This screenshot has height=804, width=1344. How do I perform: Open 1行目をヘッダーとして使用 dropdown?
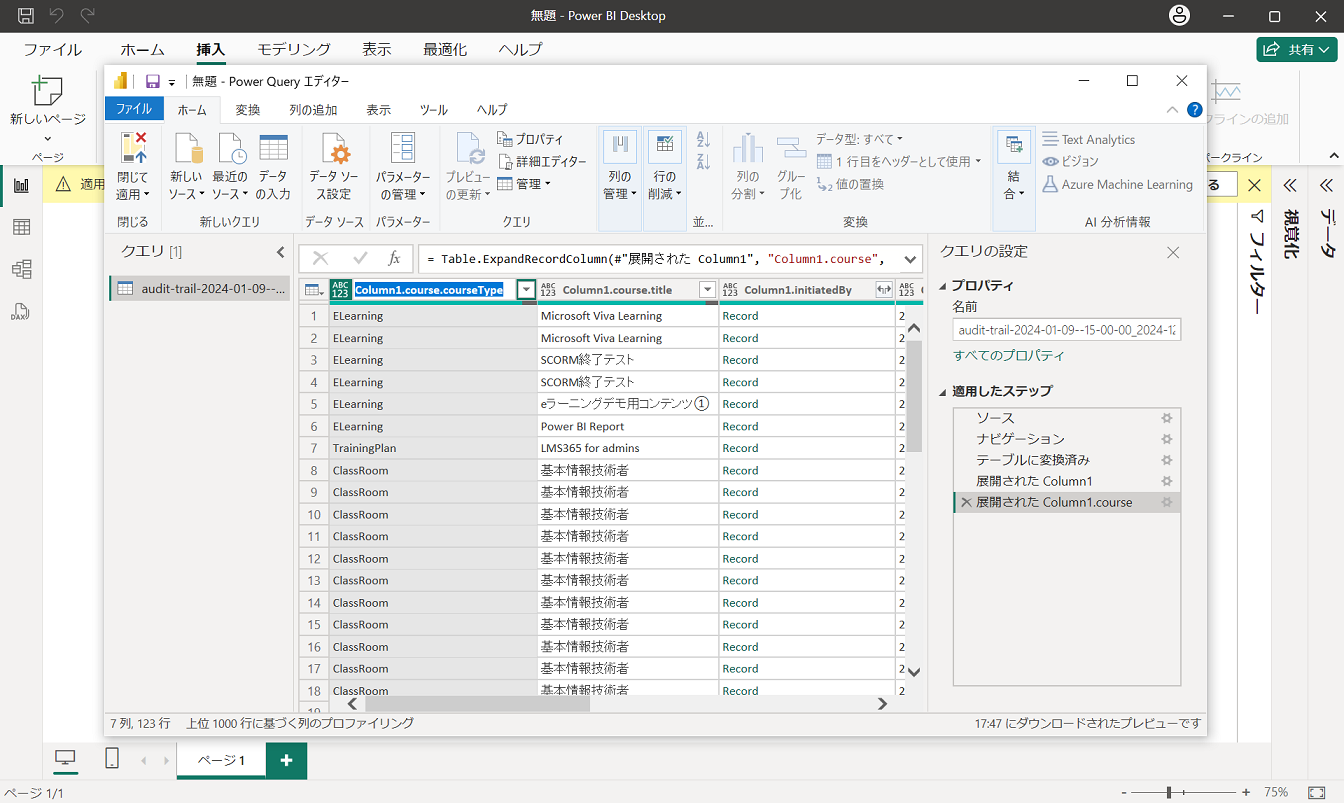pyautogui.click(x=898, y=161)
